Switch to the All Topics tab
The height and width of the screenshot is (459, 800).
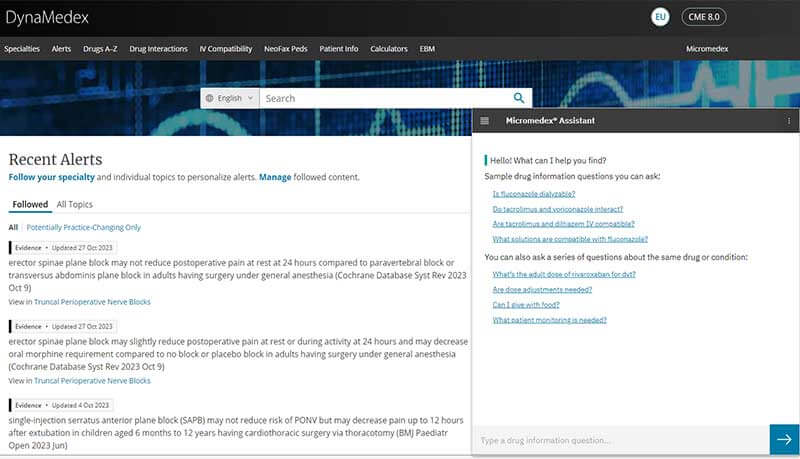click(74, 204)
